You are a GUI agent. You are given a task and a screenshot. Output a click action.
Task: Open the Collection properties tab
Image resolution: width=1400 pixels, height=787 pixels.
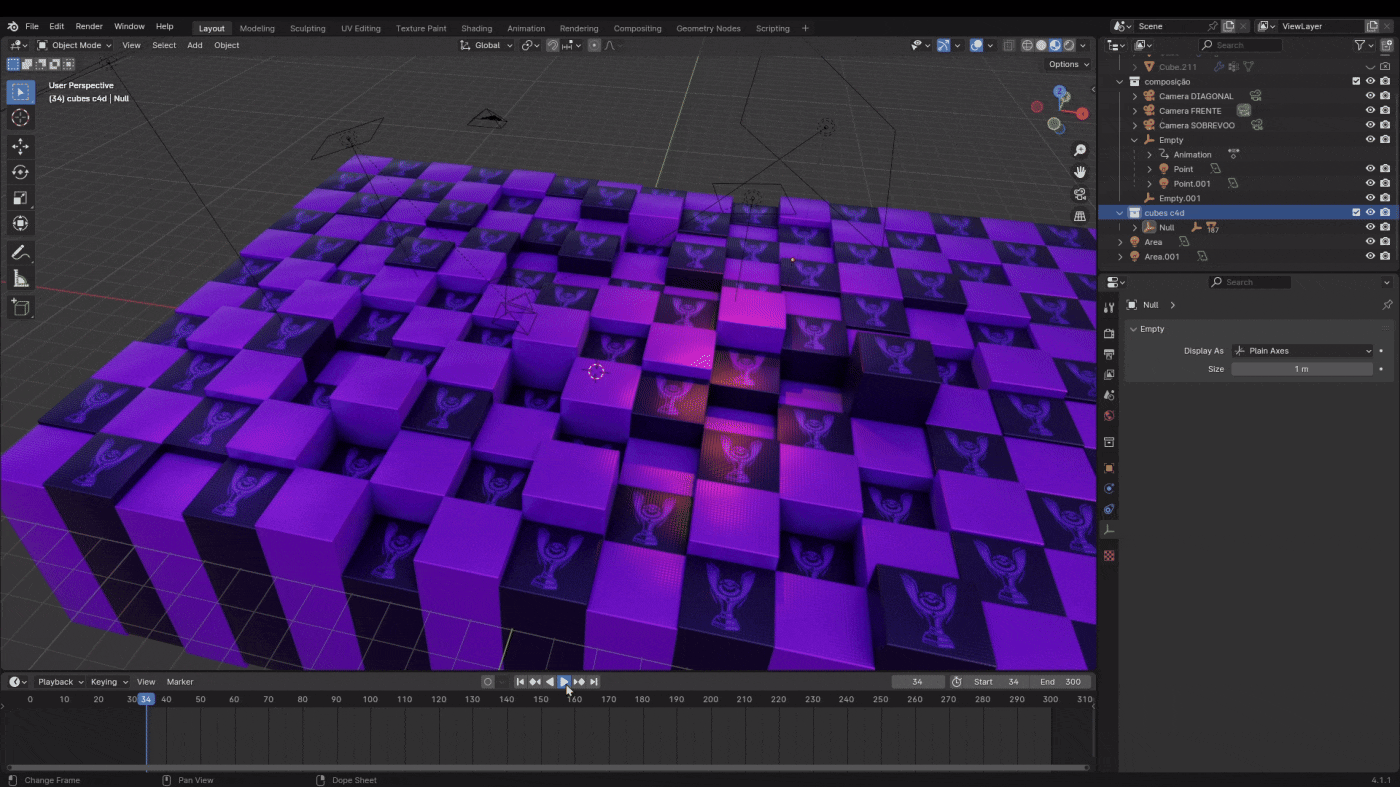[x=1109, y=442]
